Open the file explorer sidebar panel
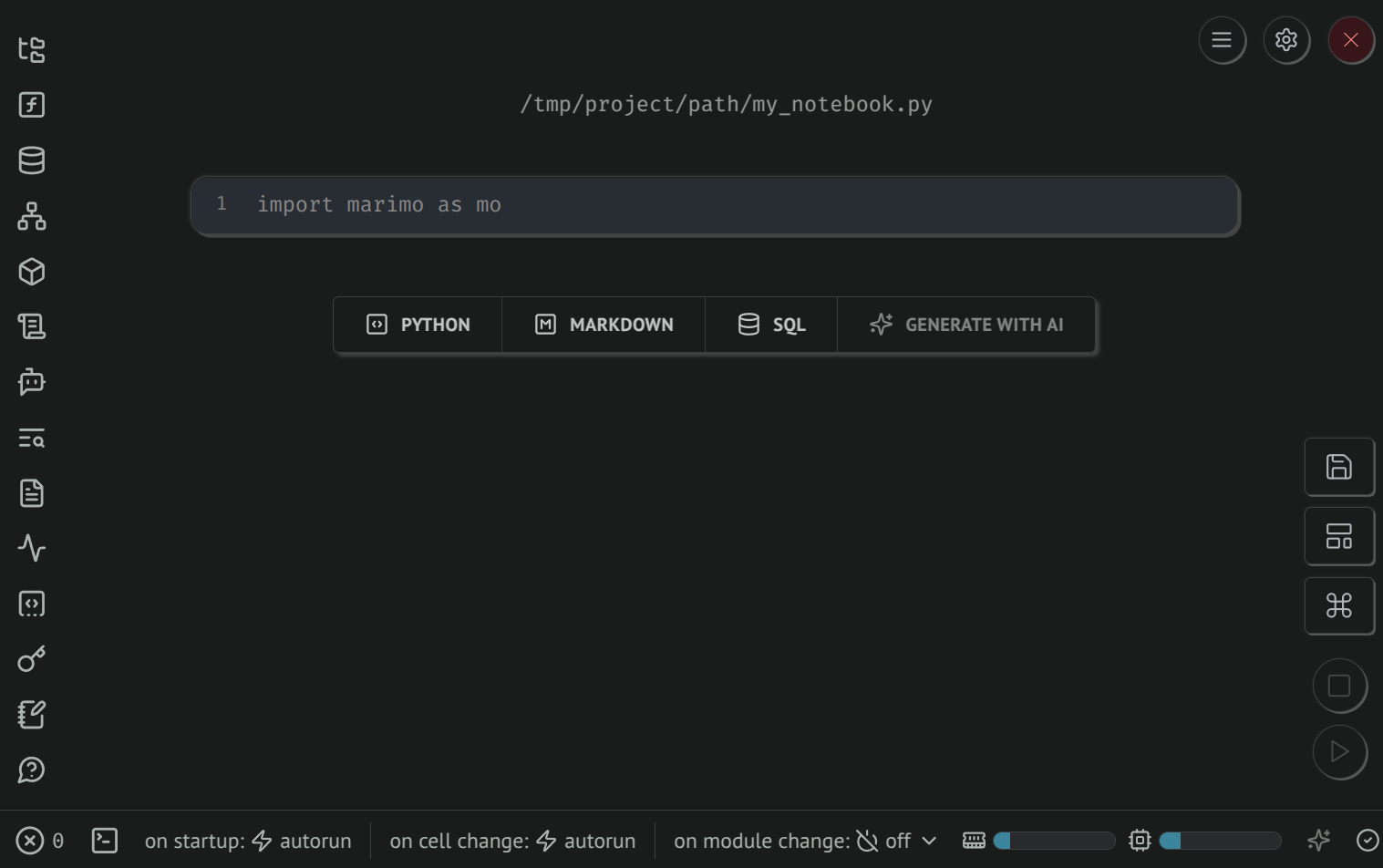This screenshot has height=868, width=1383. tap(32, 49)
